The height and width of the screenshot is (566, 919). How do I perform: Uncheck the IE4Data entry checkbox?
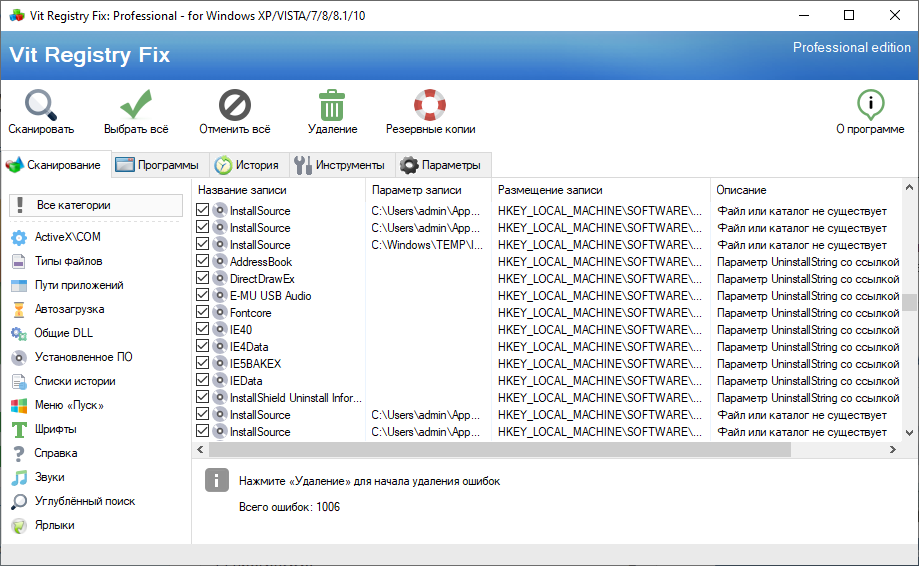click(x=203, y=346)
